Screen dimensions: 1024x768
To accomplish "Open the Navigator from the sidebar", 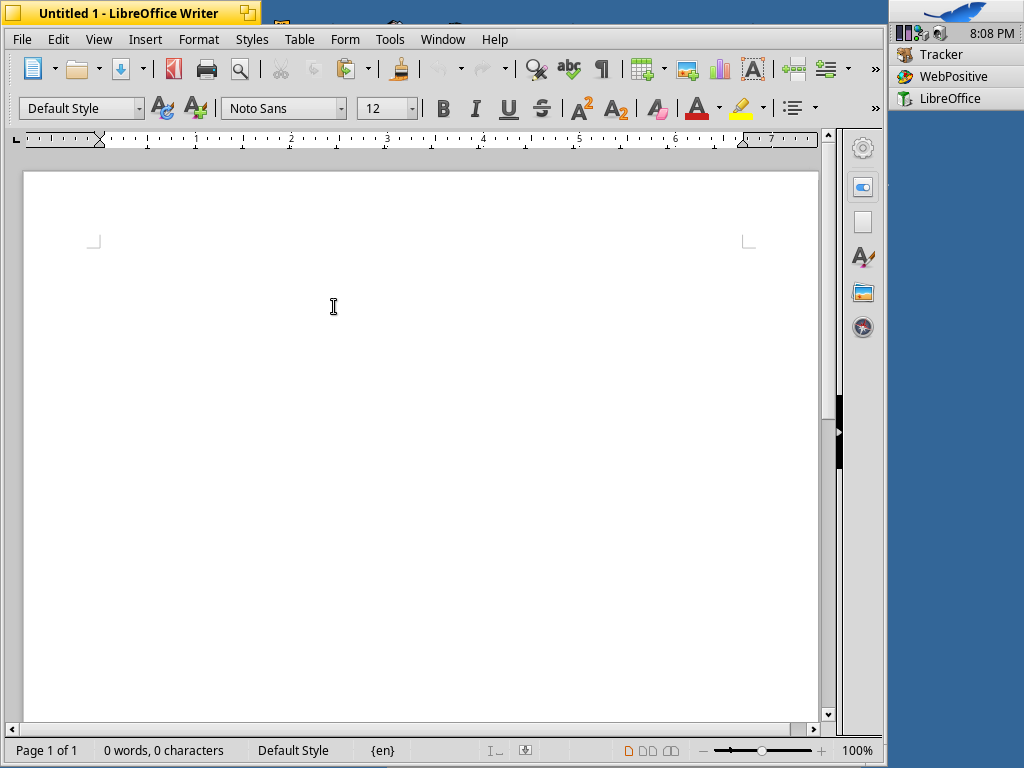I will 862,327.
